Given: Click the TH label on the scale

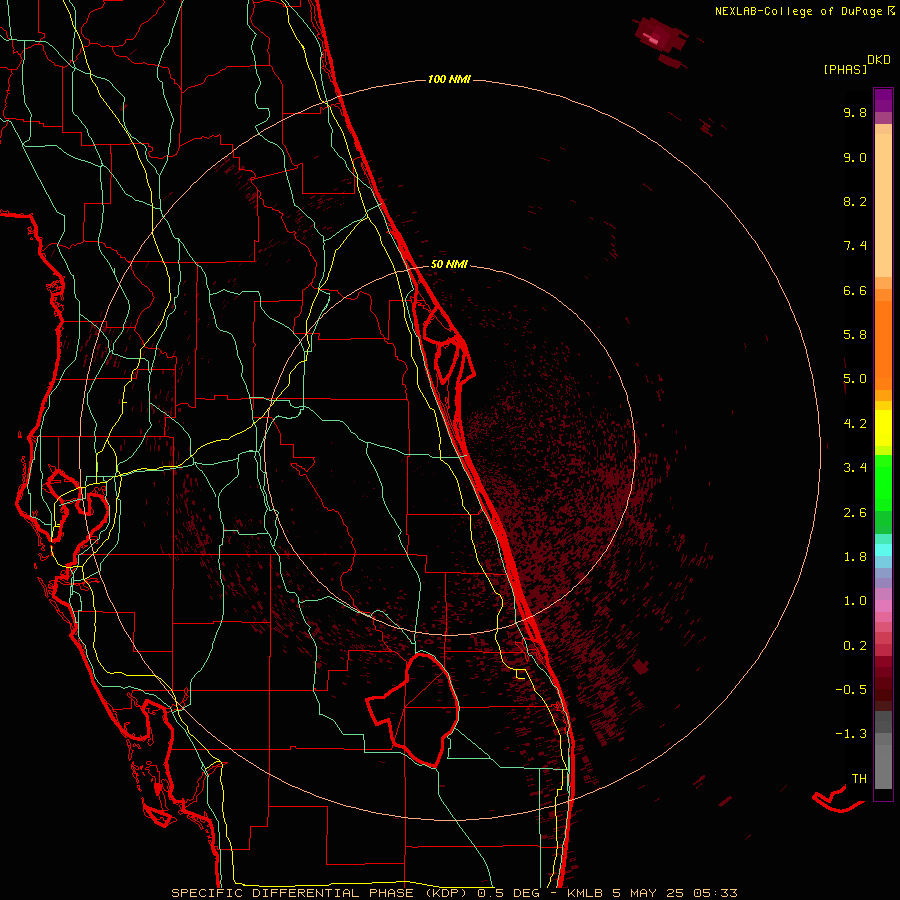Looking at the screenshot, I should [859, 779].
